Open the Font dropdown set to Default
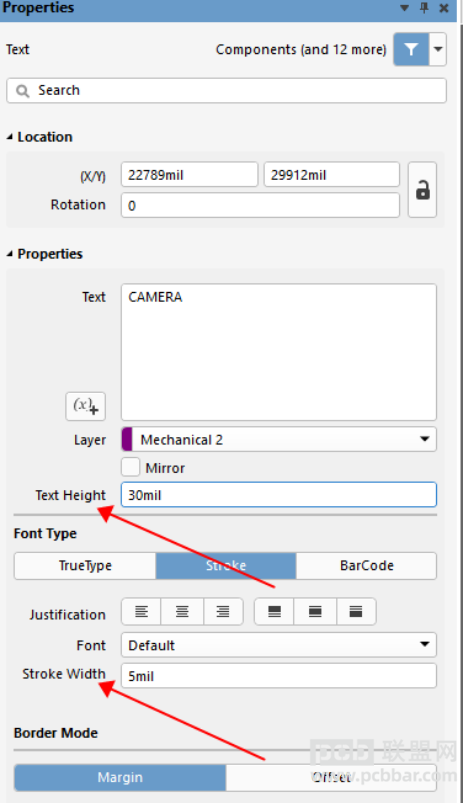Viewport: 463px width, 803px height. click(279, 645)
